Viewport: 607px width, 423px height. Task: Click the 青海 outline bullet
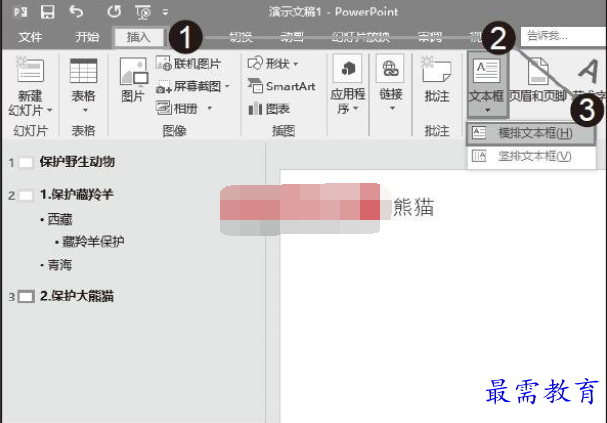[x=60, y=265]
